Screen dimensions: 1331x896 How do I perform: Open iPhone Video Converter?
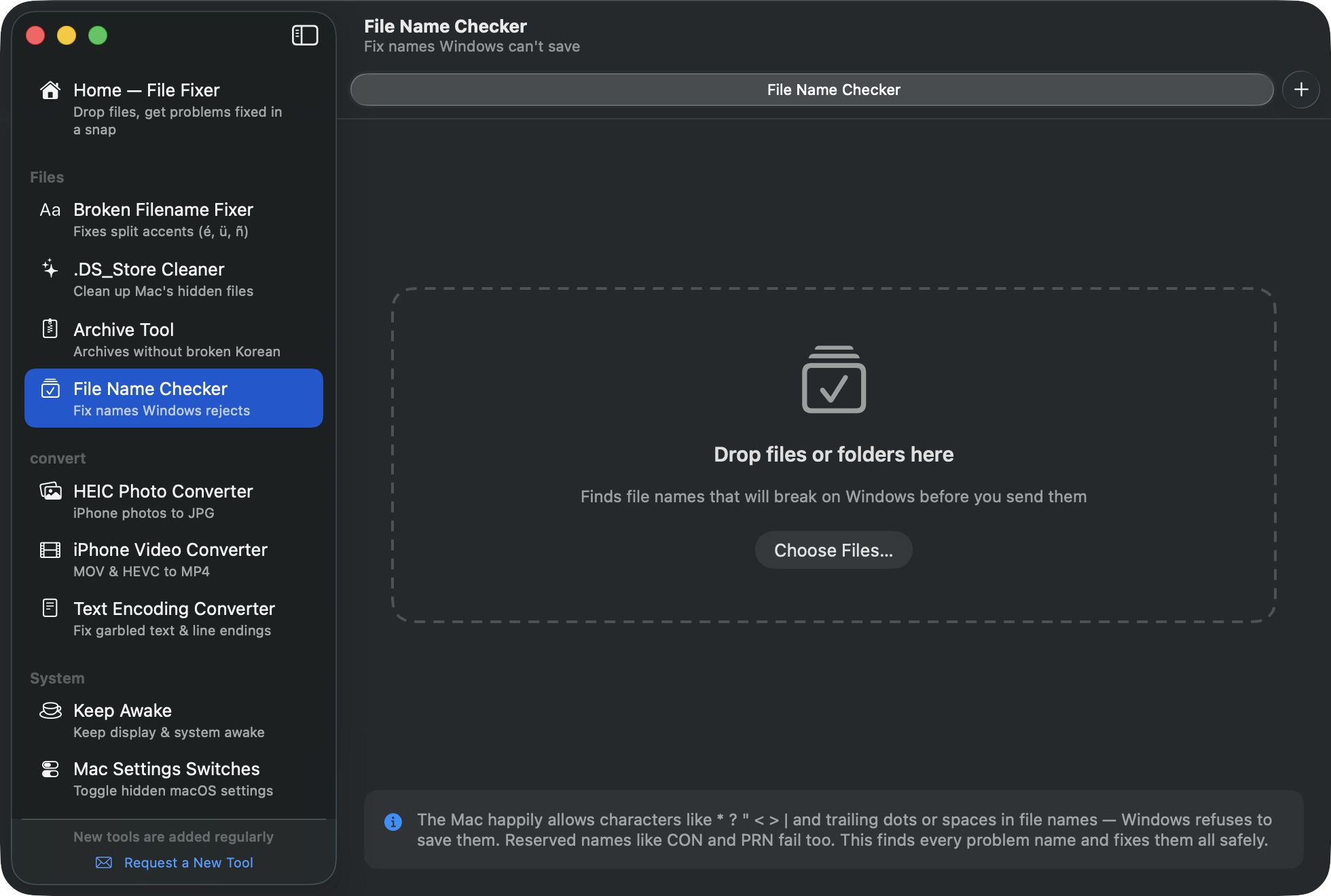(174, 559)
